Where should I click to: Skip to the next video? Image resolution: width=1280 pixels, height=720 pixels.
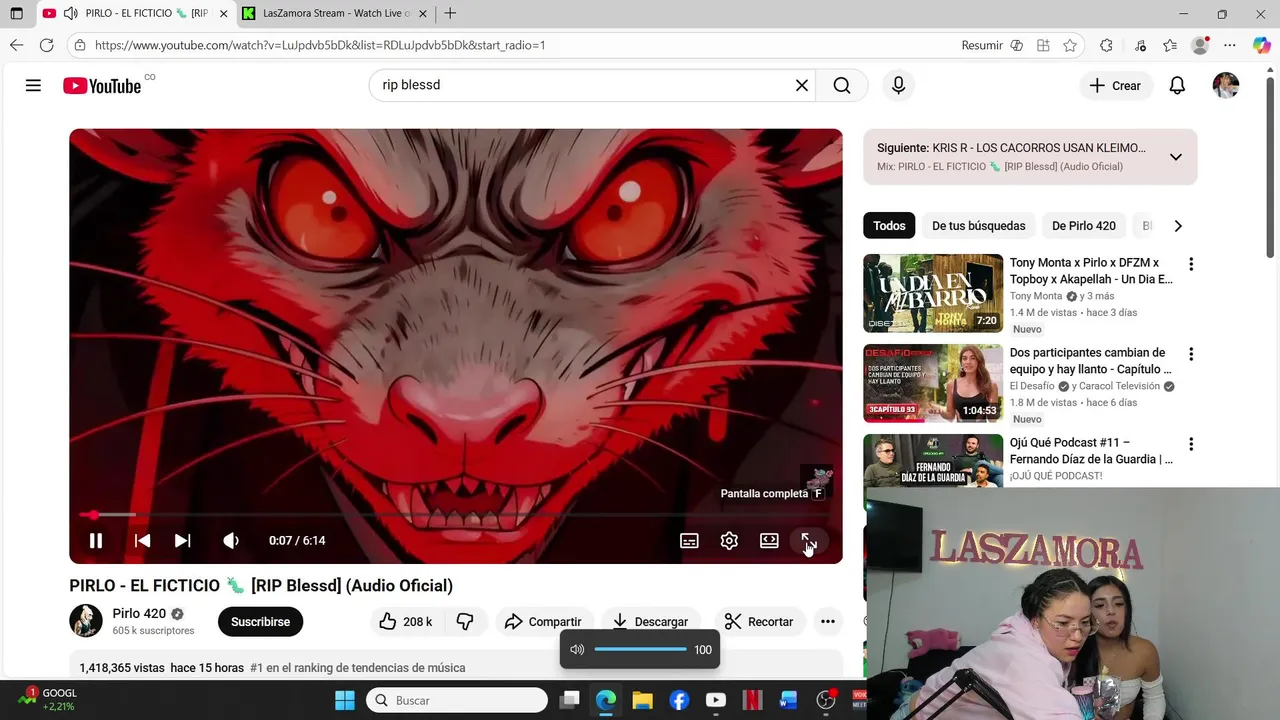[182, 540]
